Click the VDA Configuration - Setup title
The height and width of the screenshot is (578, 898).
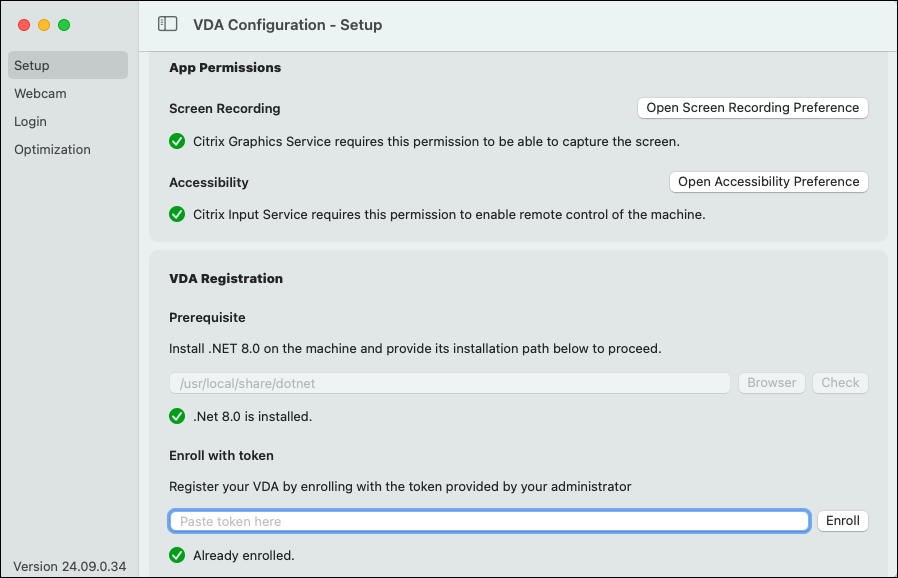(288, 25)
